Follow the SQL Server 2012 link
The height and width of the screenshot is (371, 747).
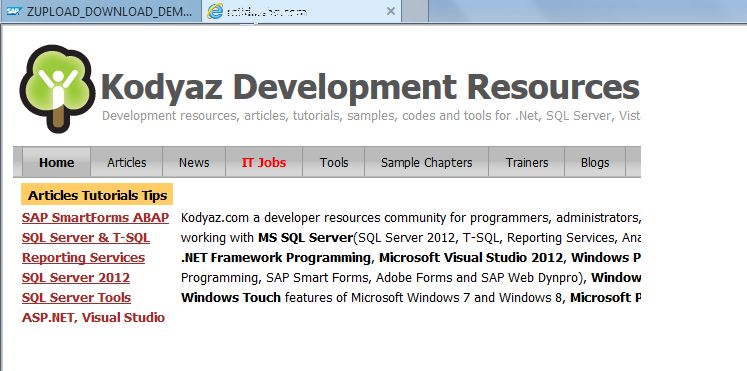tap(76, 277)
